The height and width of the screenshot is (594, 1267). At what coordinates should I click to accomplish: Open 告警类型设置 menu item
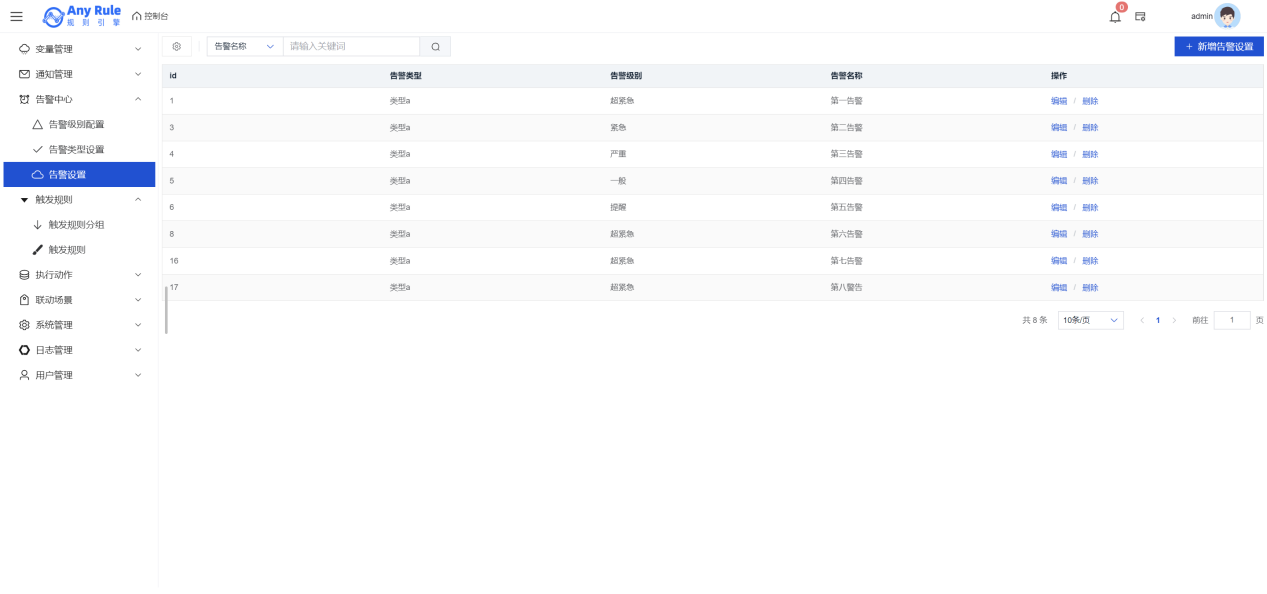pos(79,149)
